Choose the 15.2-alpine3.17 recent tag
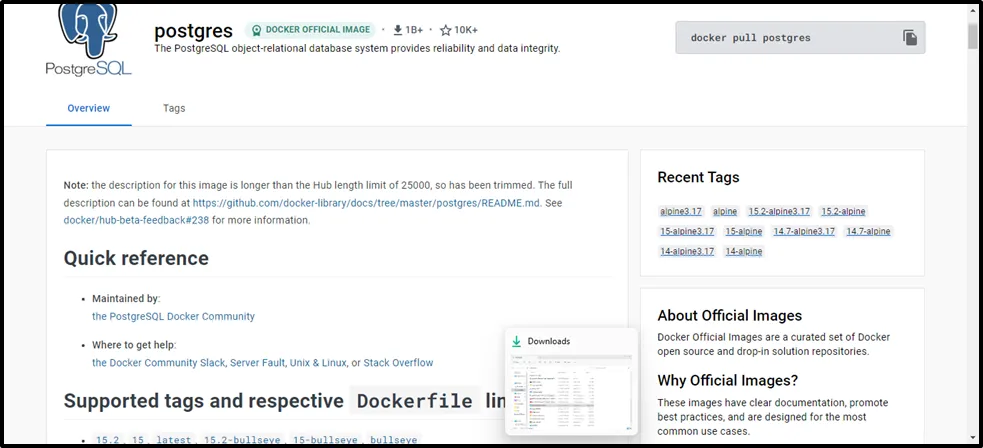 pos(779,212)
